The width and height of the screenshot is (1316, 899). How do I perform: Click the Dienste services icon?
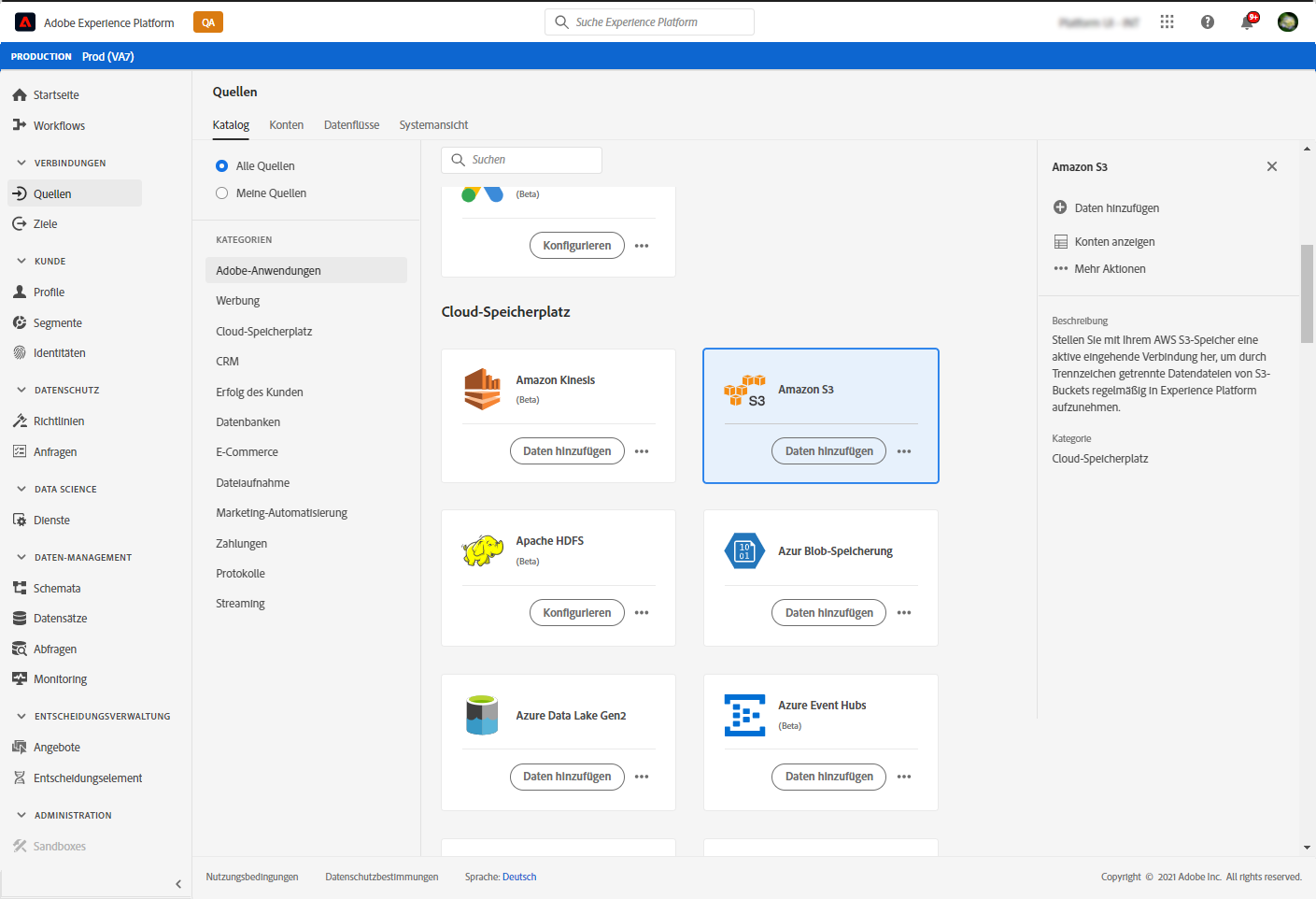[20, 520]
